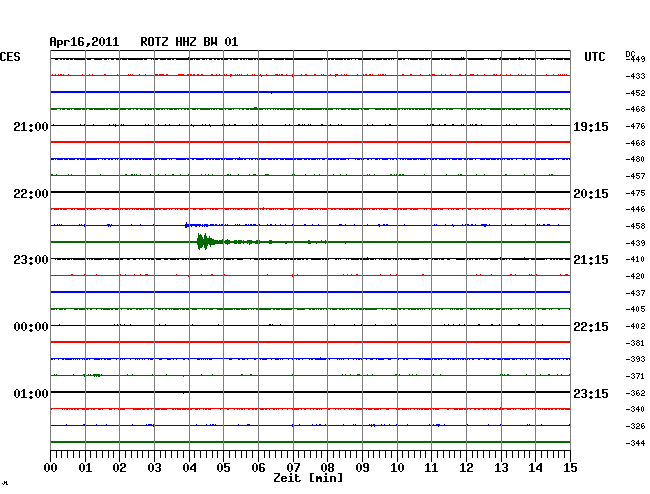Click x-axis minute tick label 05
650x494 pixels.
tap(223, 468)
